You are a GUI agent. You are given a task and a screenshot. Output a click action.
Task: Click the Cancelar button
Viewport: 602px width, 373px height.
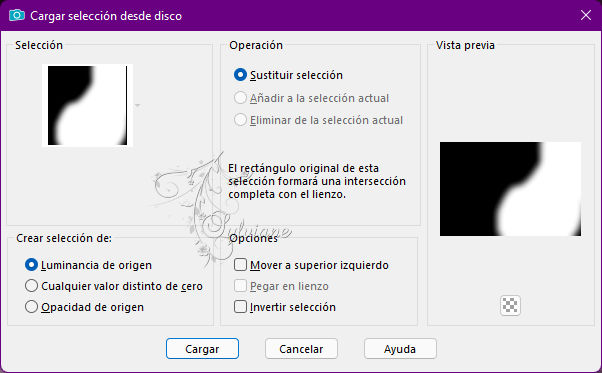click(301, 348)
